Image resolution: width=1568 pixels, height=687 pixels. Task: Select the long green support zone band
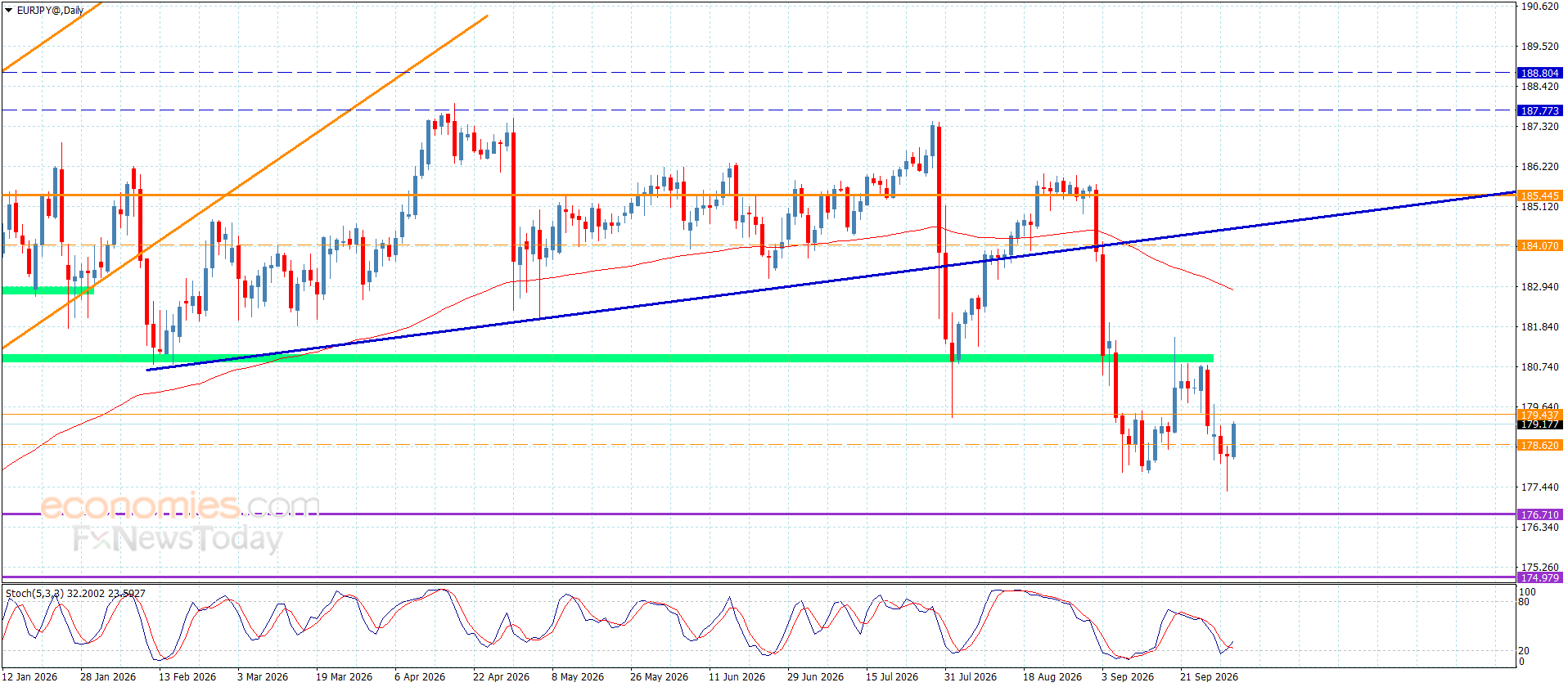pyautogui.click(x=607, y=358)
